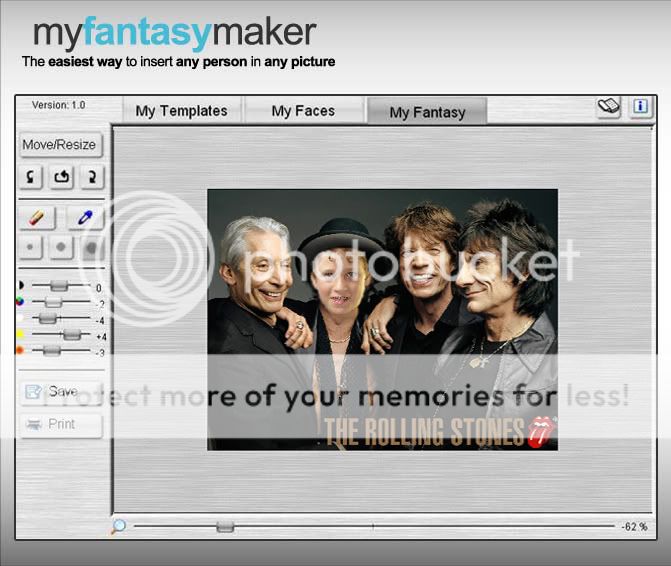This screenshot has height=566, width=671.
Task: Choose the medium brush size dot
Action: coord(61,247)
